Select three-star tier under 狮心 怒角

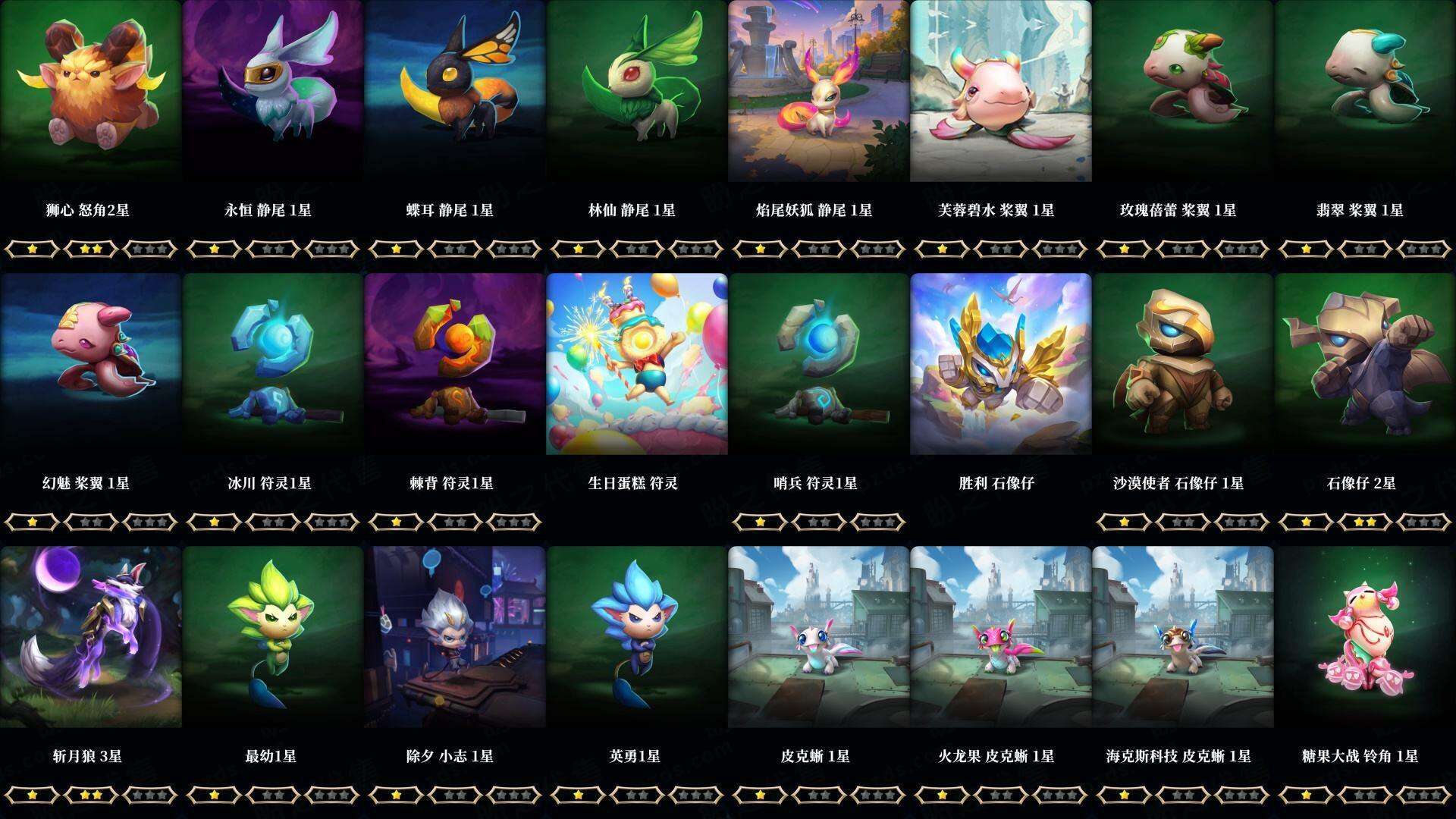pos(149,249)
